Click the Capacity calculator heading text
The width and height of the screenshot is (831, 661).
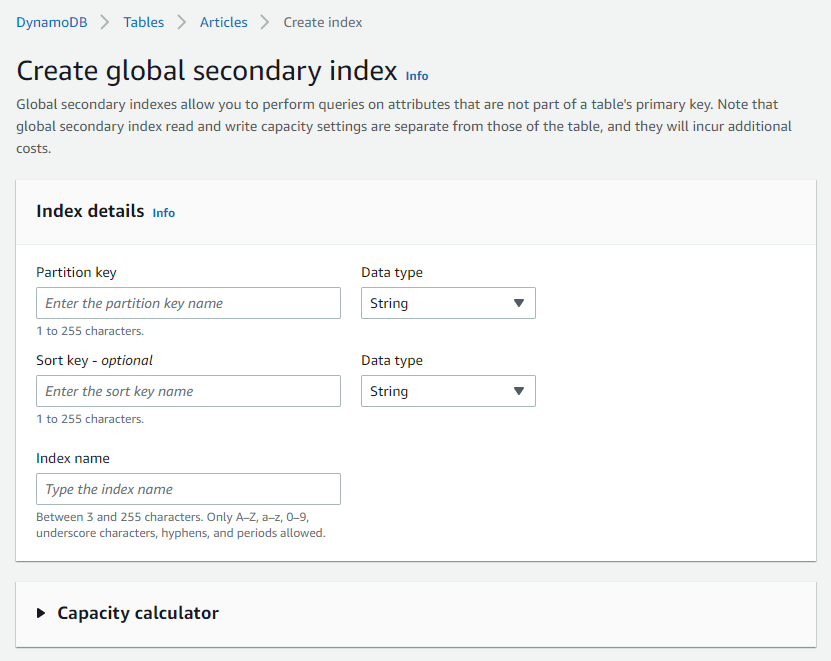138,613
